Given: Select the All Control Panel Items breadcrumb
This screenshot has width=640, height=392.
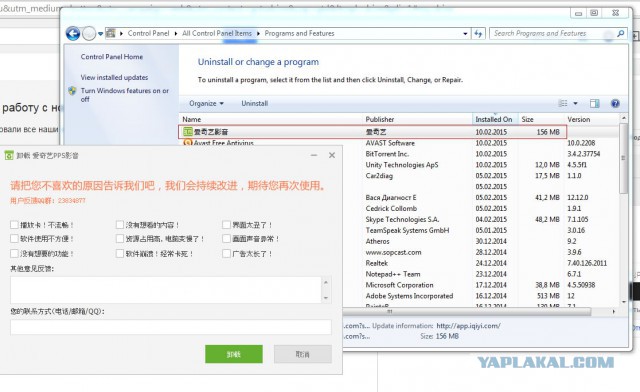Looking at the screenshot, I should click(x=217, y=33).
